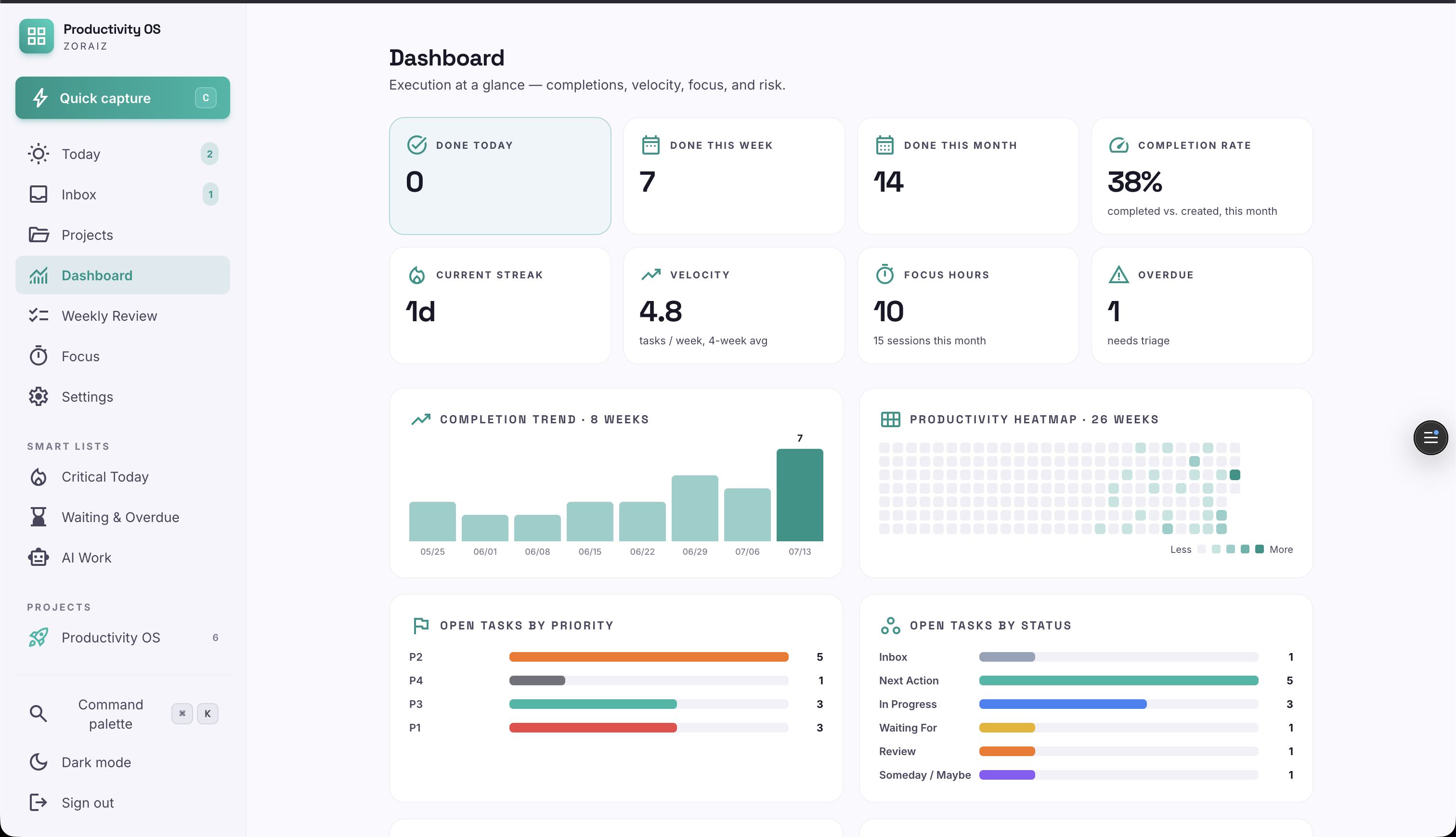This screenshot has width=1456, height=837.
Task: Open the Critical Today smart list
Action: coord(123,477)
